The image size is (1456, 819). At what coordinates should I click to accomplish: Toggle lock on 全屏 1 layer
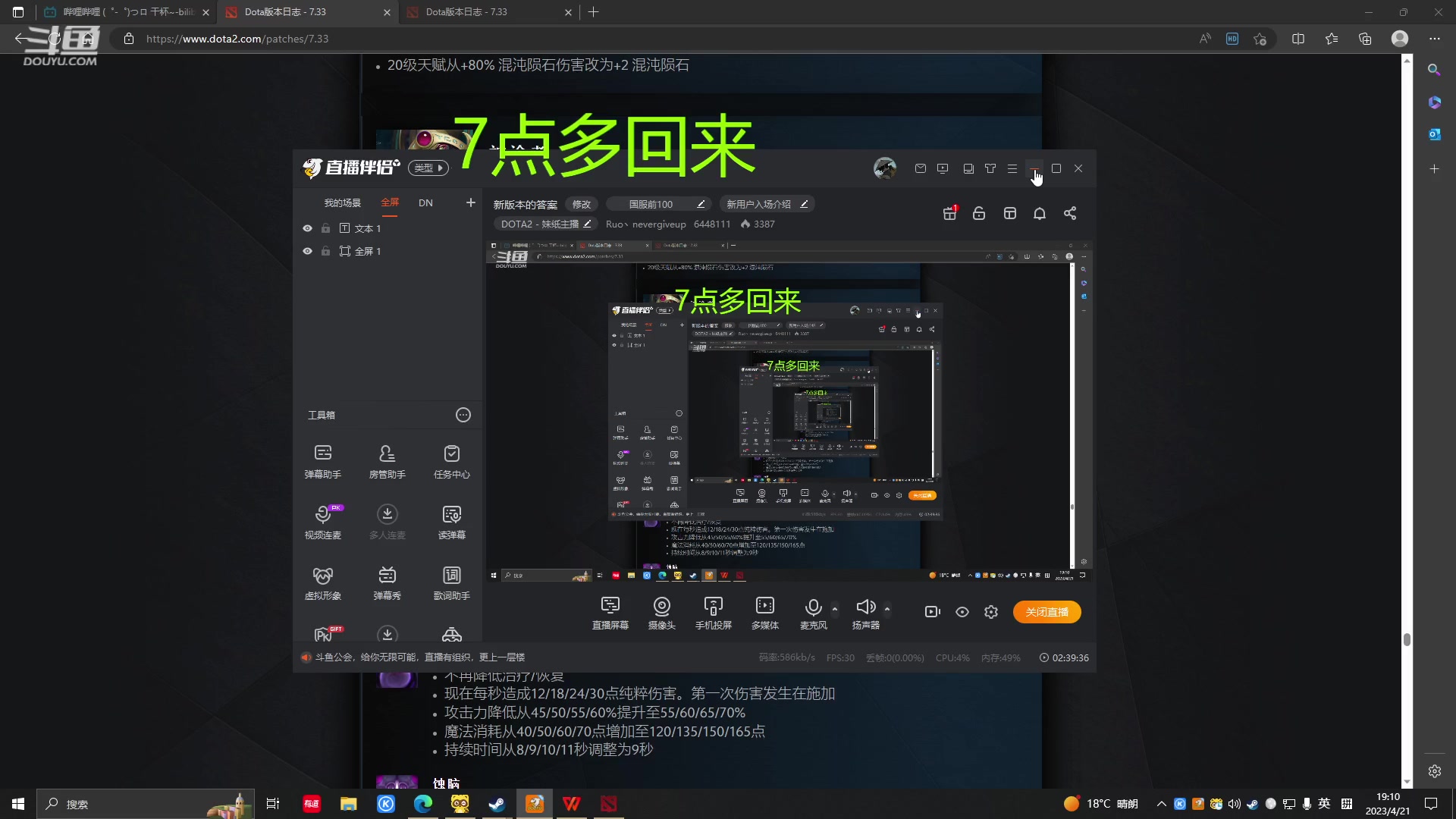325,251
